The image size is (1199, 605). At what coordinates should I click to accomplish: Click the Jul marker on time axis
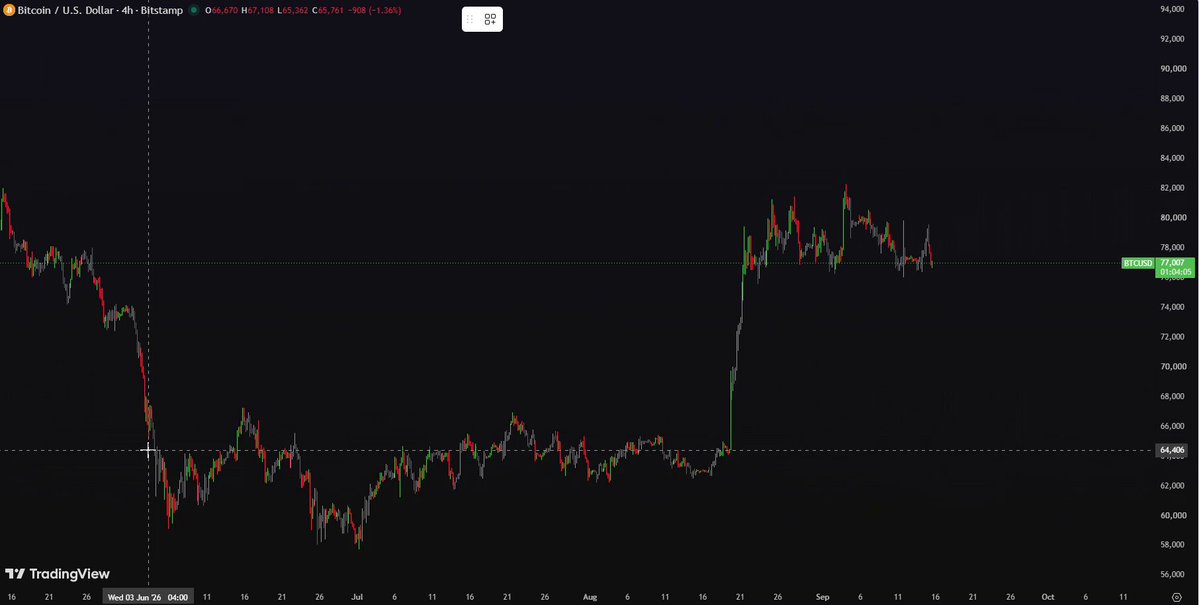click(x=357, y=597)
